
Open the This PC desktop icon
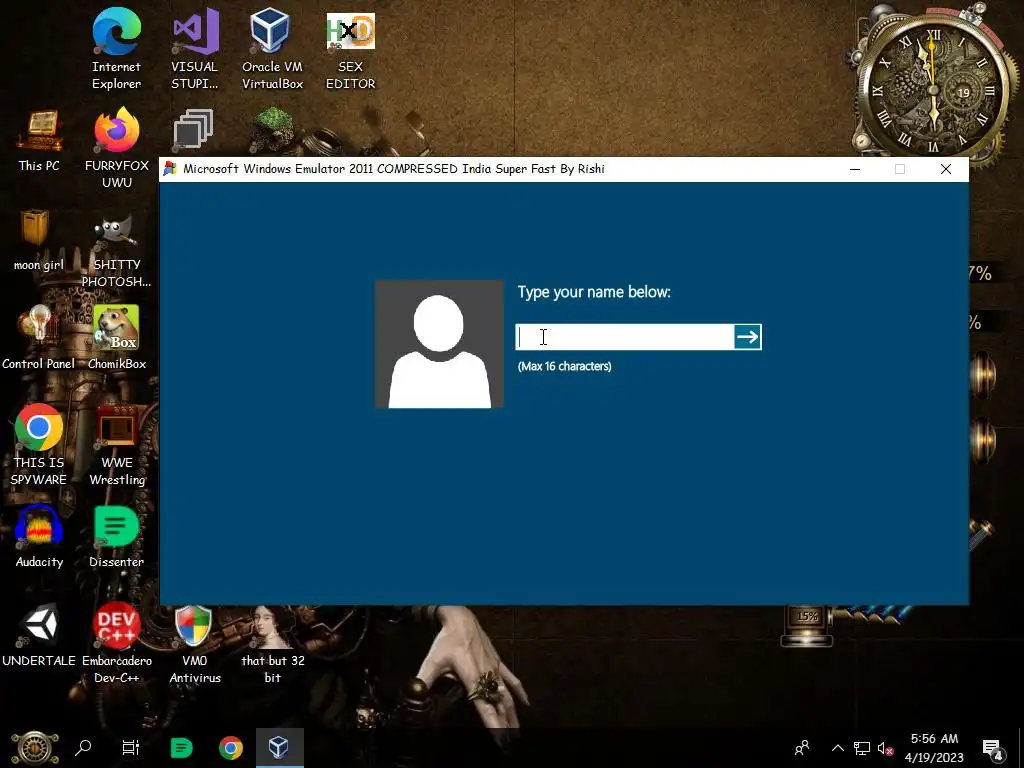coord(39,142)
